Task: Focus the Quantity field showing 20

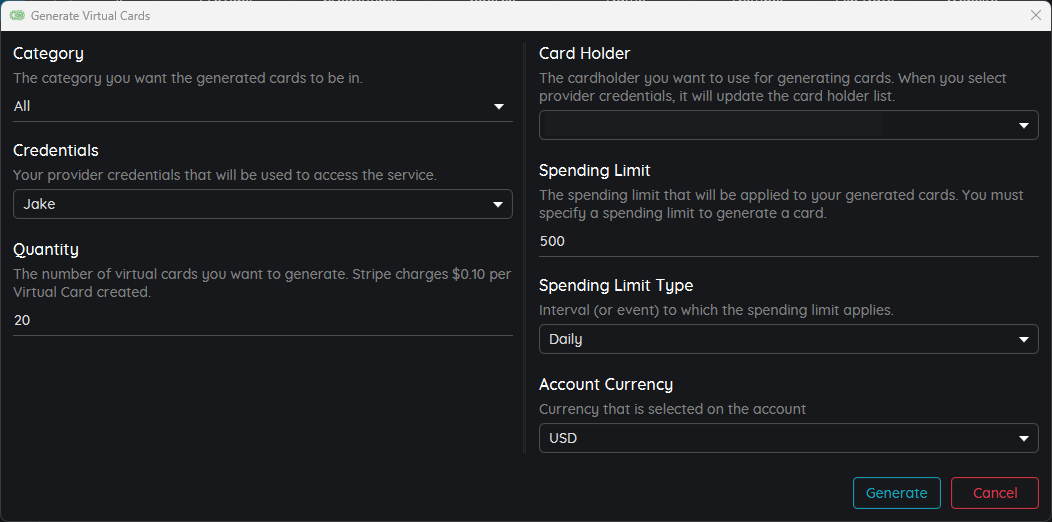Action: pyautogui.click(x=263, y=321)
